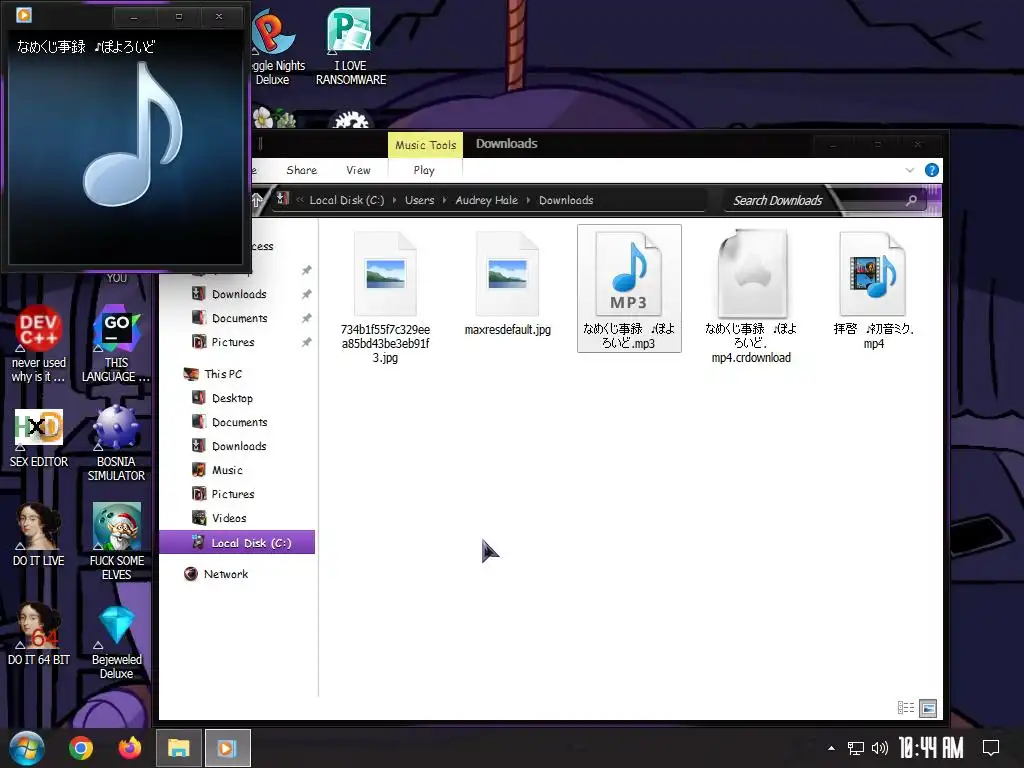The width and height of the screenshot is (1024, 768).
Task: Open the Bejeweled Deluxe desktop icon
Action: point(116,642)
